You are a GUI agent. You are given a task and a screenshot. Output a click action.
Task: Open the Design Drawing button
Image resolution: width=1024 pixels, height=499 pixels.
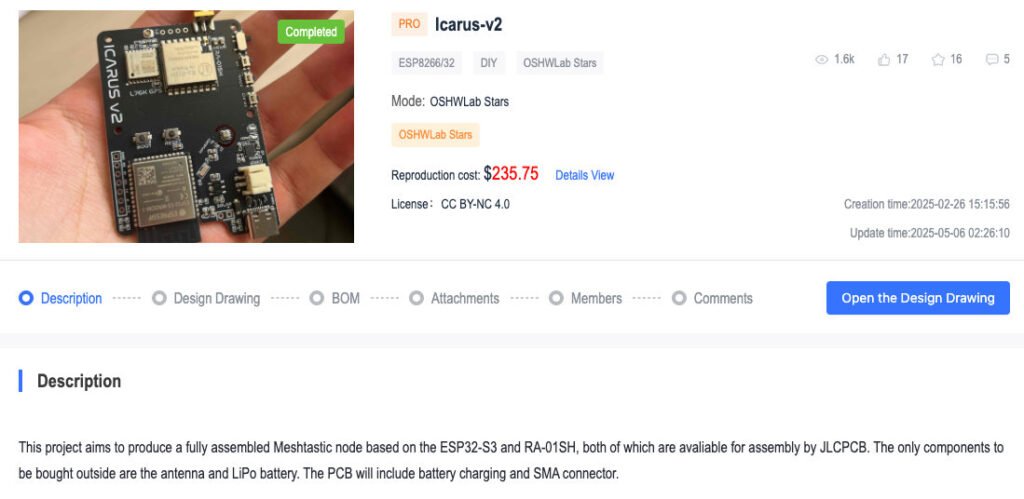[x=918, y=298]
